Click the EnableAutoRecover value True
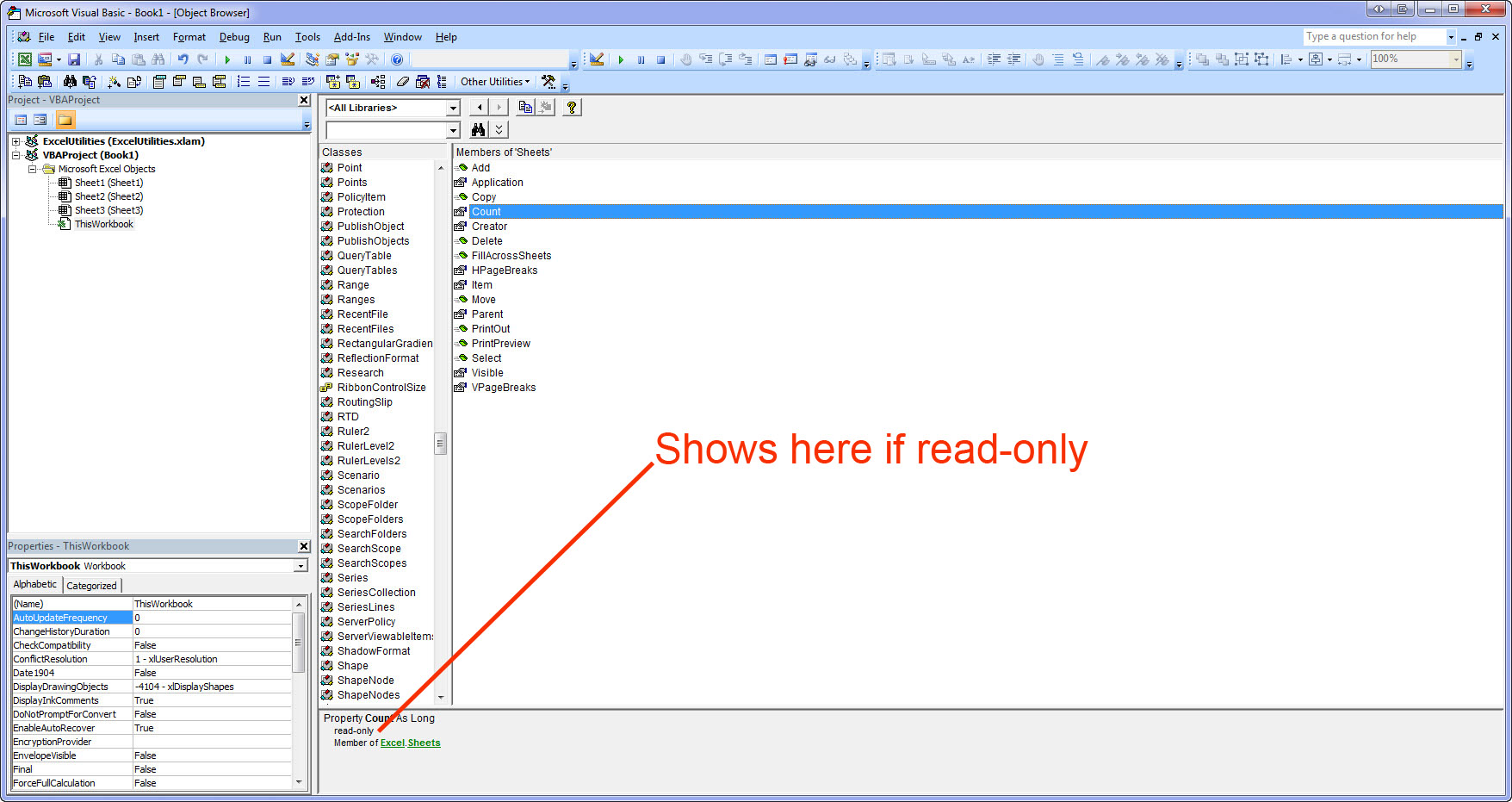Screen dimensions: 1512x802 (144, 728)
